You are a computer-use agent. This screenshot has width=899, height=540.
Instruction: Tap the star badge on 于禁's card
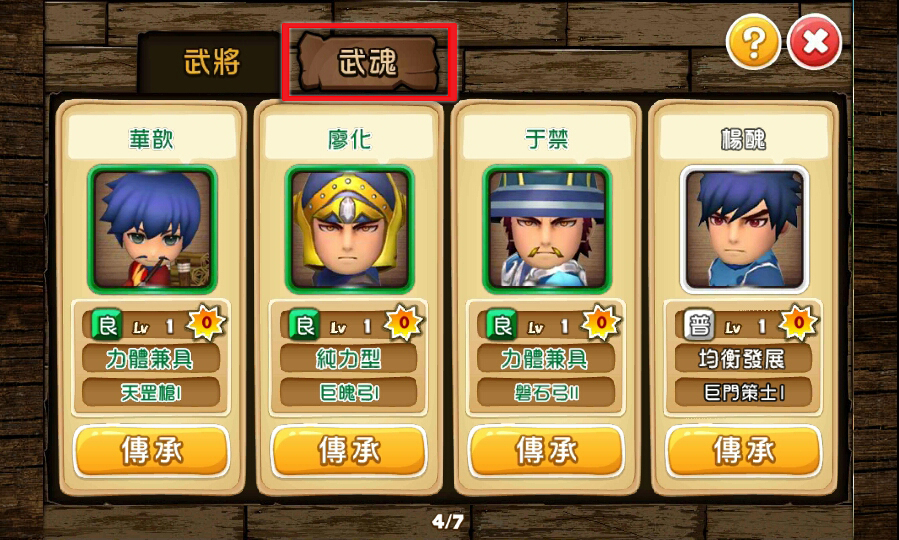[601, 323]
